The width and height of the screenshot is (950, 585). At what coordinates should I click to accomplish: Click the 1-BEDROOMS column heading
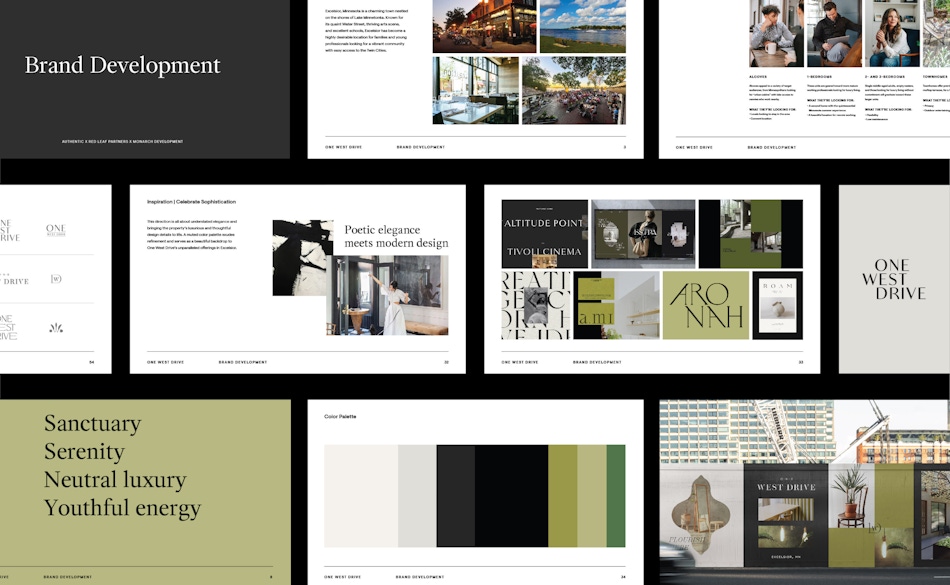click(820, 77)
